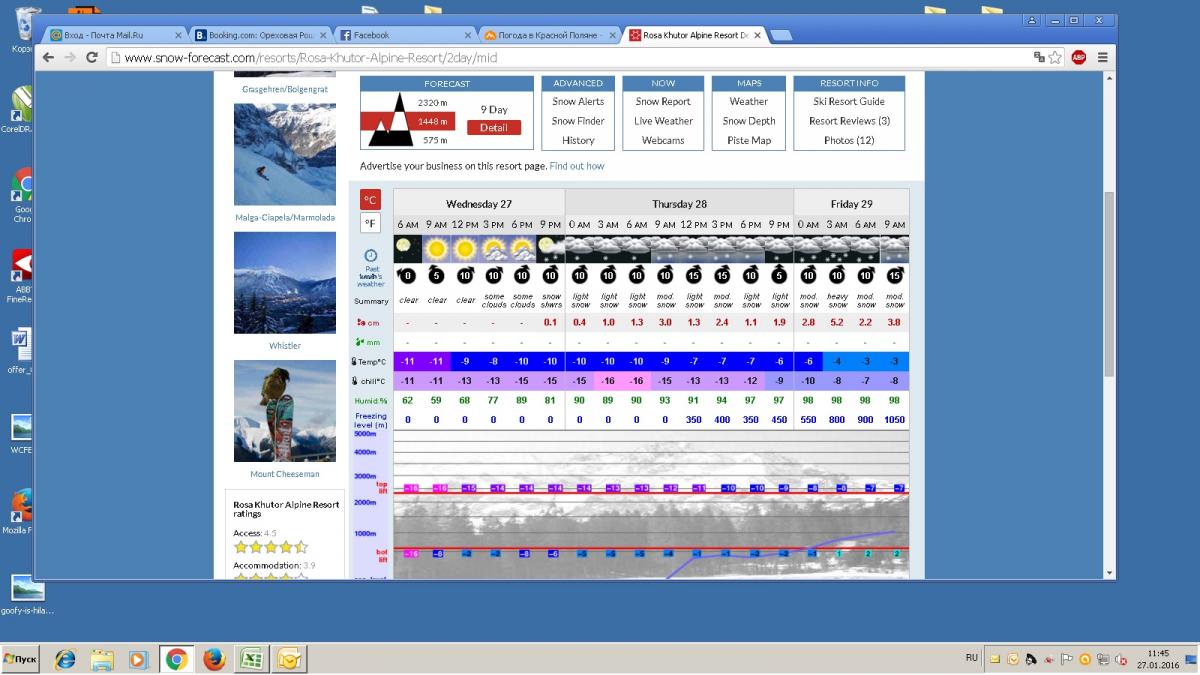Open the translate page icon in address bar

[1039, 58]
